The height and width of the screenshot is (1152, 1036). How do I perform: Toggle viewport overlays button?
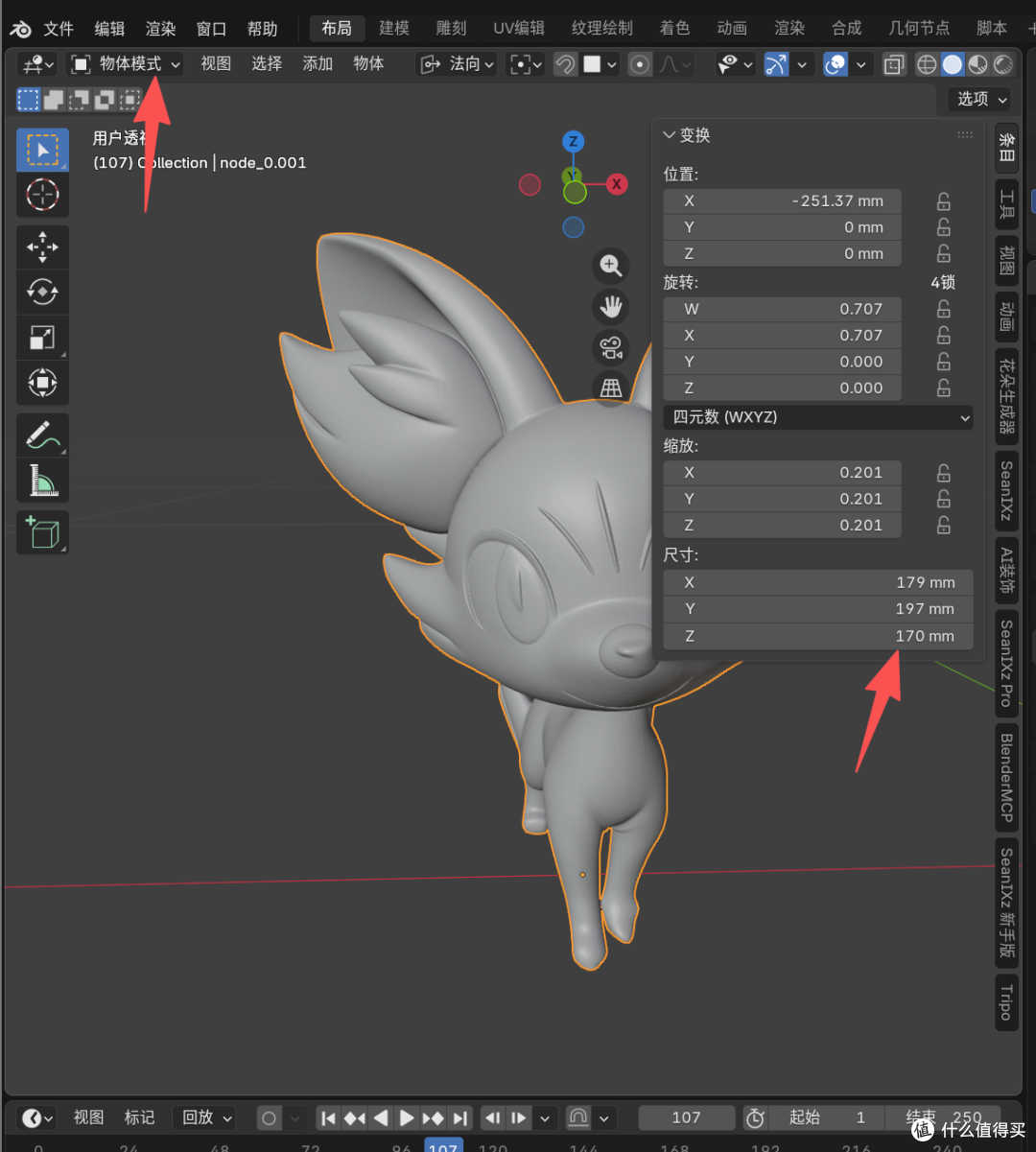[x=836, y=64]
